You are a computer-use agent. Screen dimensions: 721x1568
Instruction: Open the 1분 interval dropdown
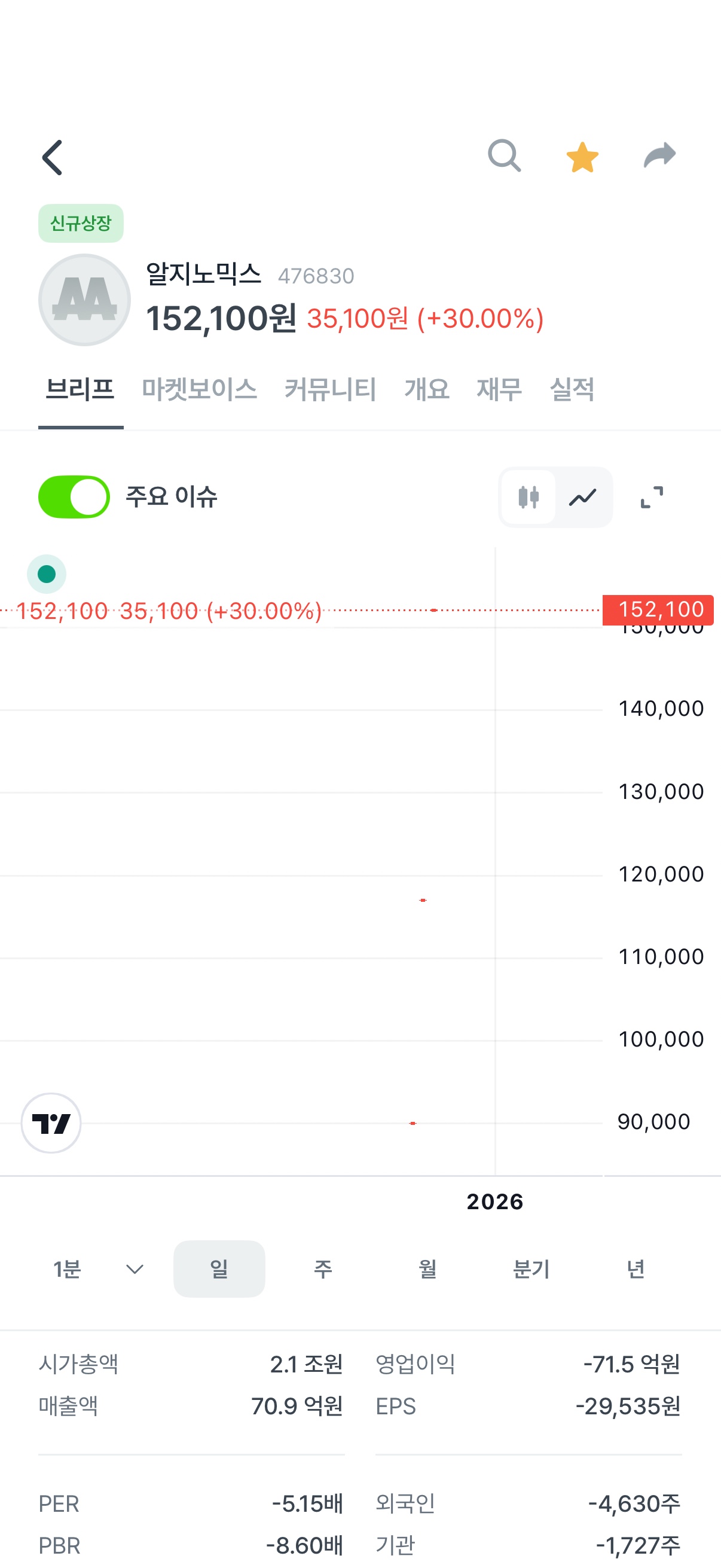(x=98, y=1269)
